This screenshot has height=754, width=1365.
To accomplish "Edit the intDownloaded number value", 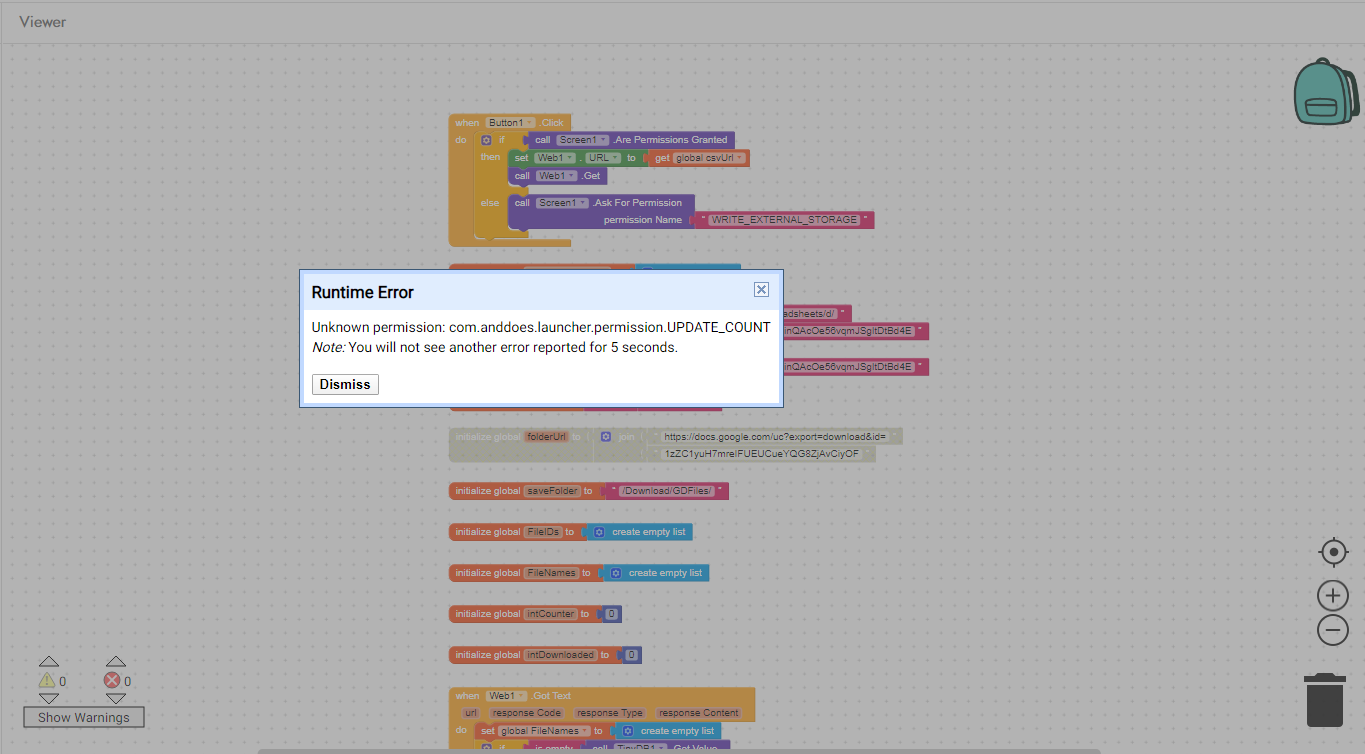I will click(x=631, y=655).
